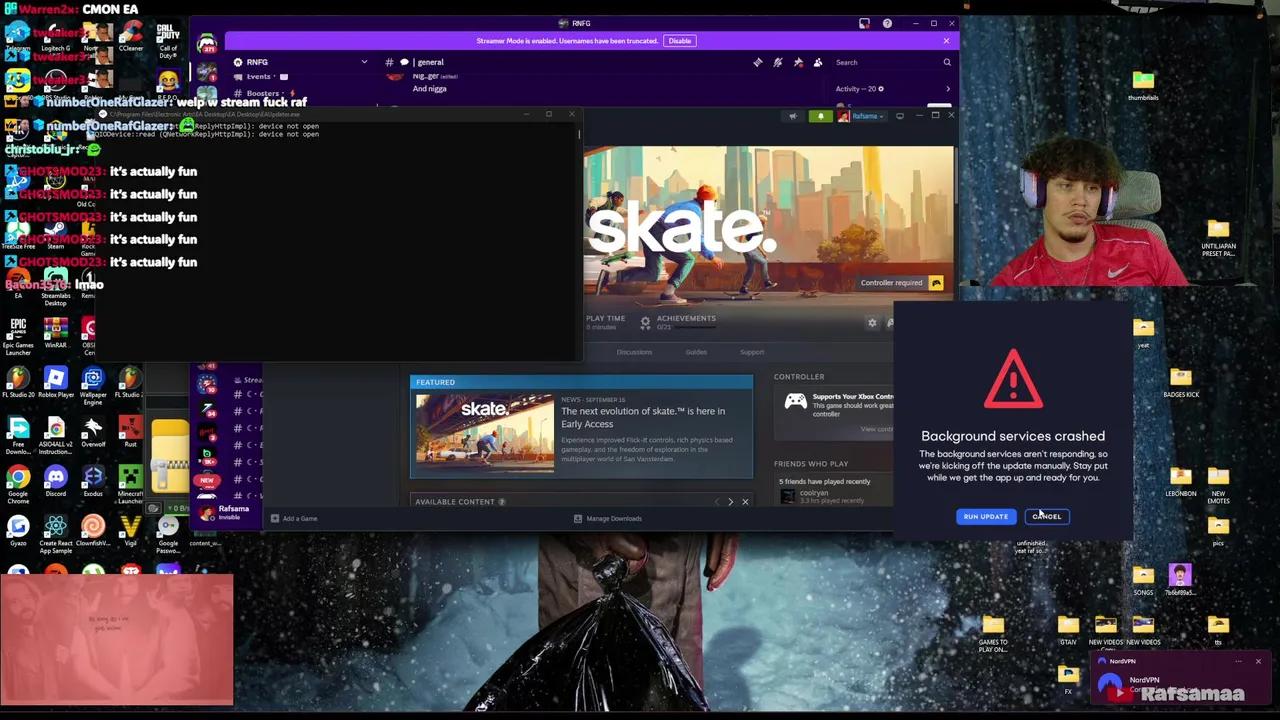Open the Free Download Manager desktop icon
The width and height of the screenshot is (1280, 720).
[18, 435]
